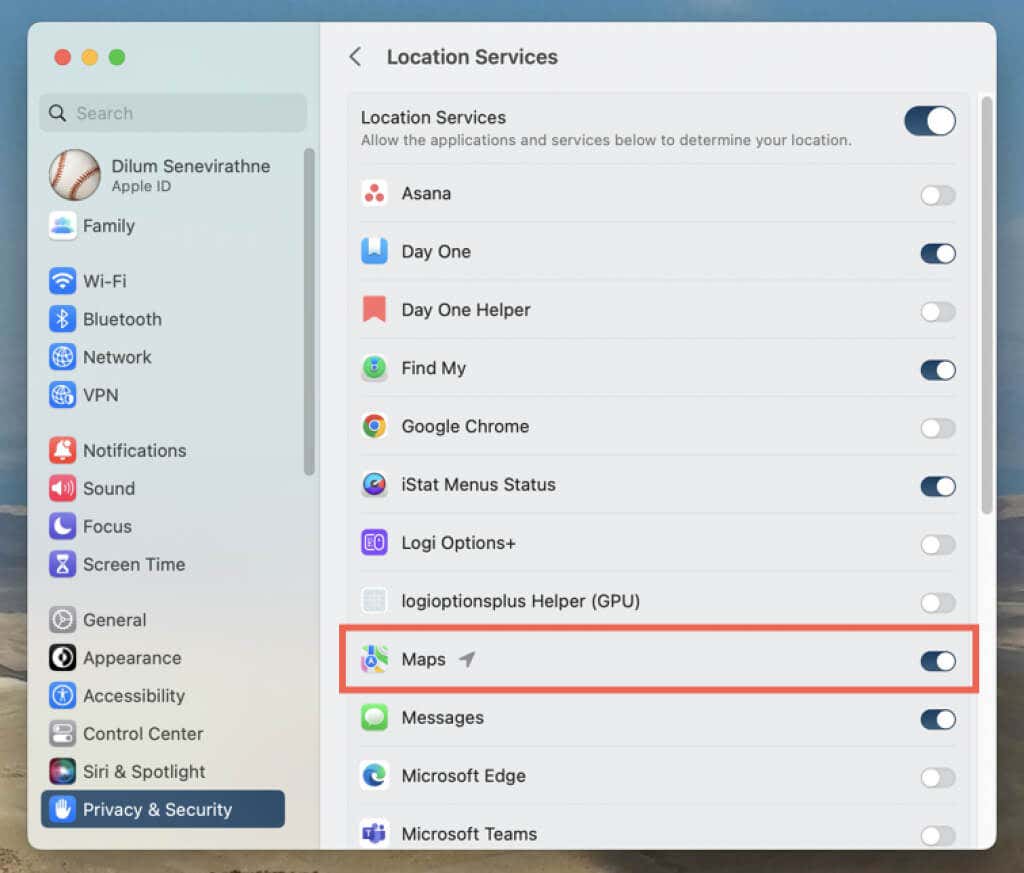Image resolution: width=1024 pixels, height=873 pixels.
Task: Click the Sound speaker icon
Action: click(62, 488)
